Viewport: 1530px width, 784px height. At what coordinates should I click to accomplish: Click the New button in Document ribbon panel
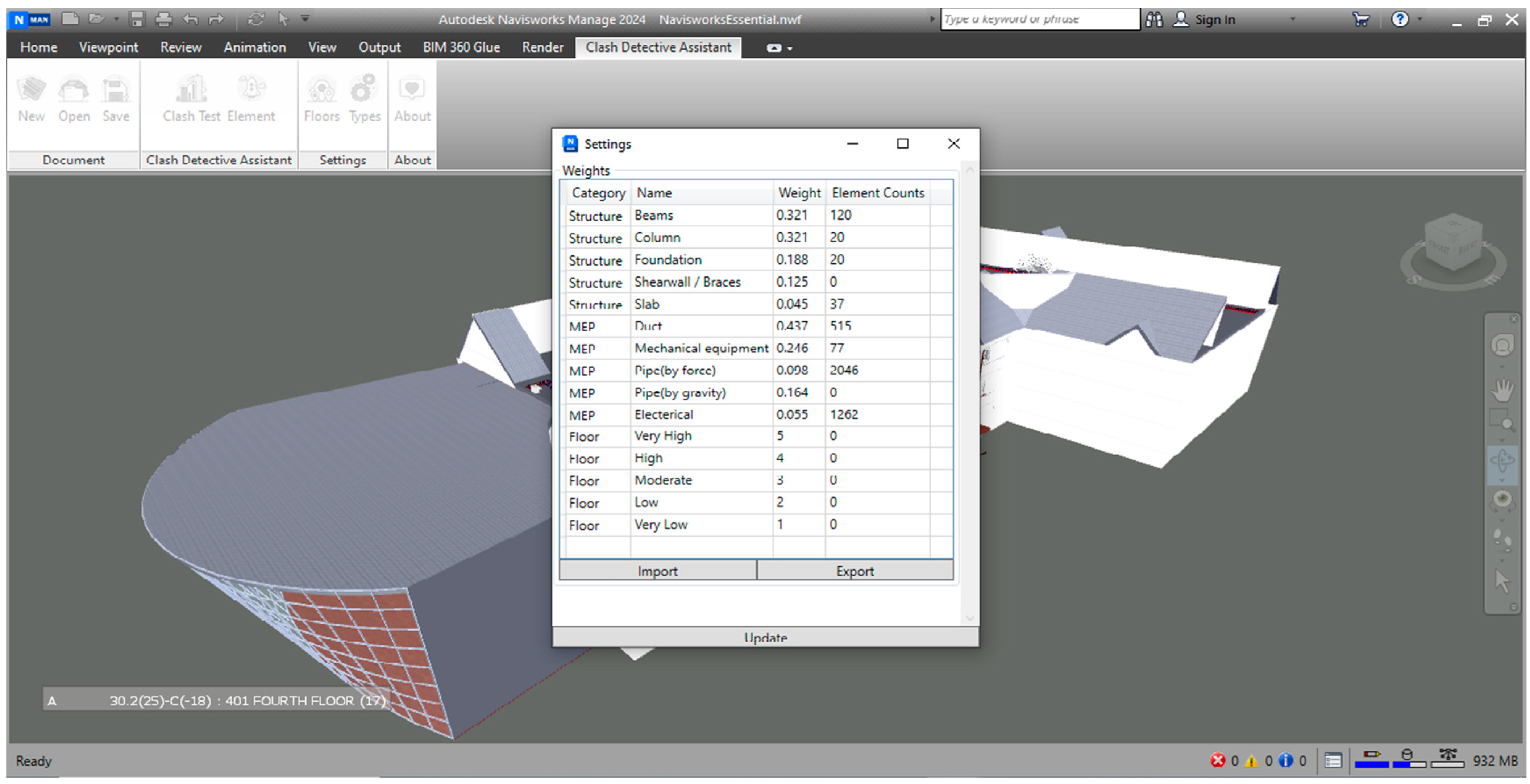pyautogui.click(x=32, y=99)
